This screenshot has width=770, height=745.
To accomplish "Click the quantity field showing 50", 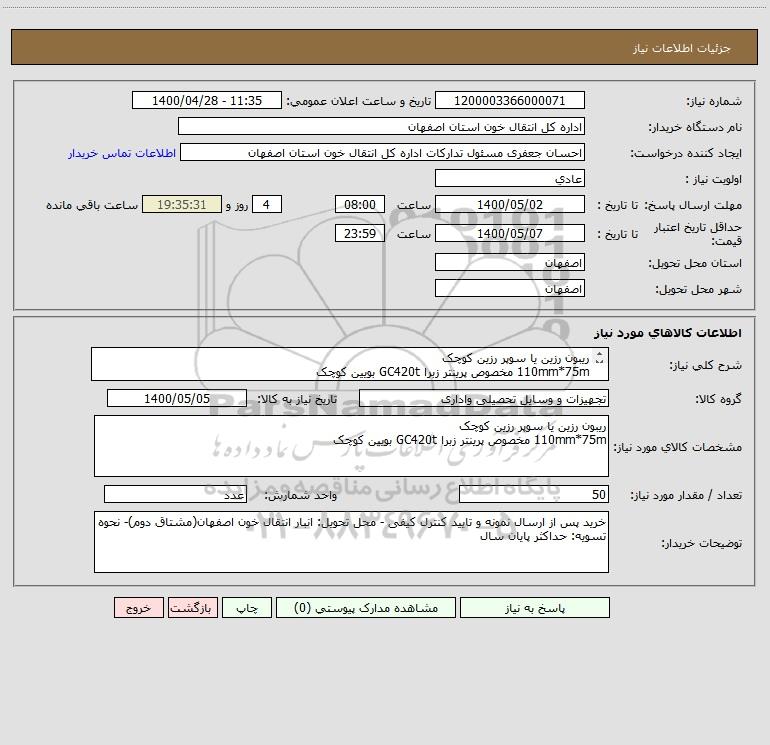I will pyautogui.click(x=534, y=495).
